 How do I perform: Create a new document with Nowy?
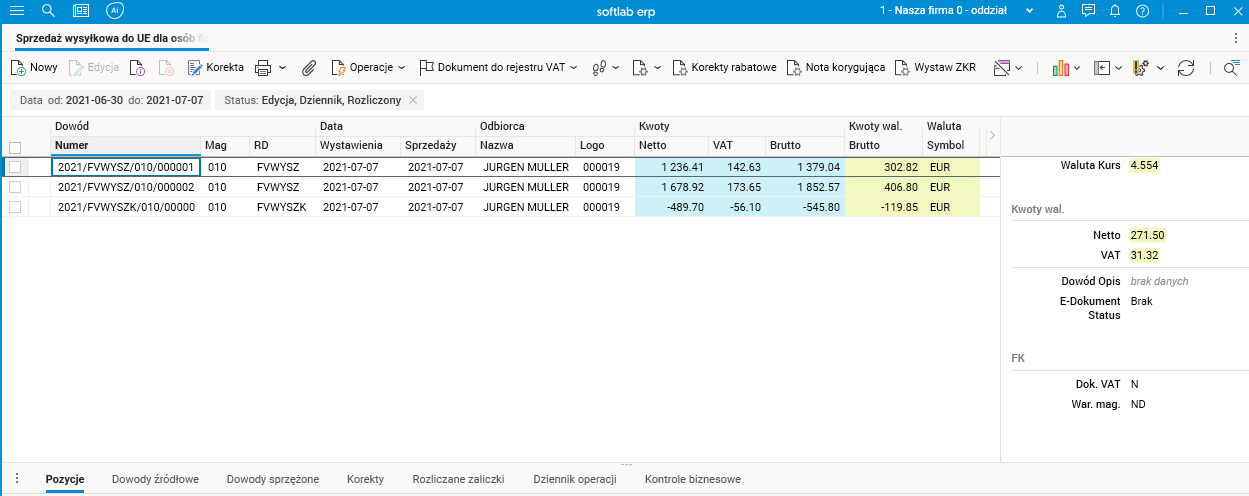[34, 68]
